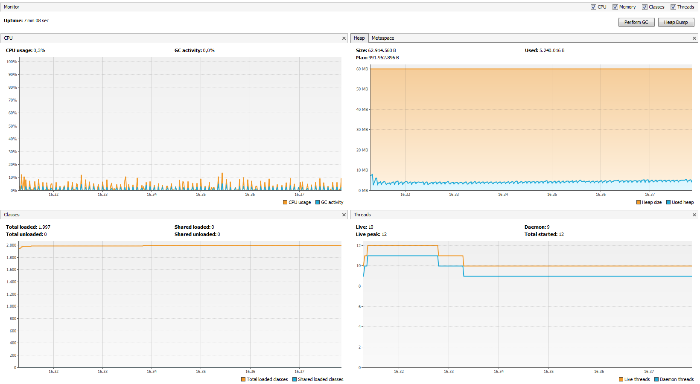
Task: Uncheck the Classes graph checkbox
Action: tap(645, 7)
